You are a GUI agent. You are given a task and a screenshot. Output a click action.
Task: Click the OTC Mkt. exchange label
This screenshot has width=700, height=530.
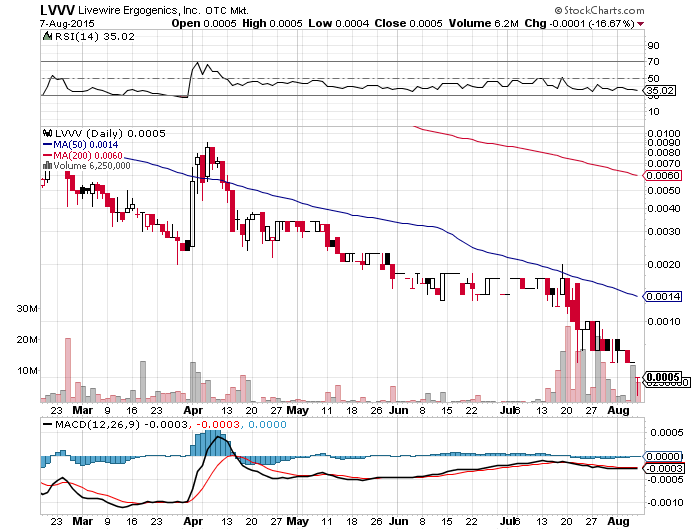226,10
